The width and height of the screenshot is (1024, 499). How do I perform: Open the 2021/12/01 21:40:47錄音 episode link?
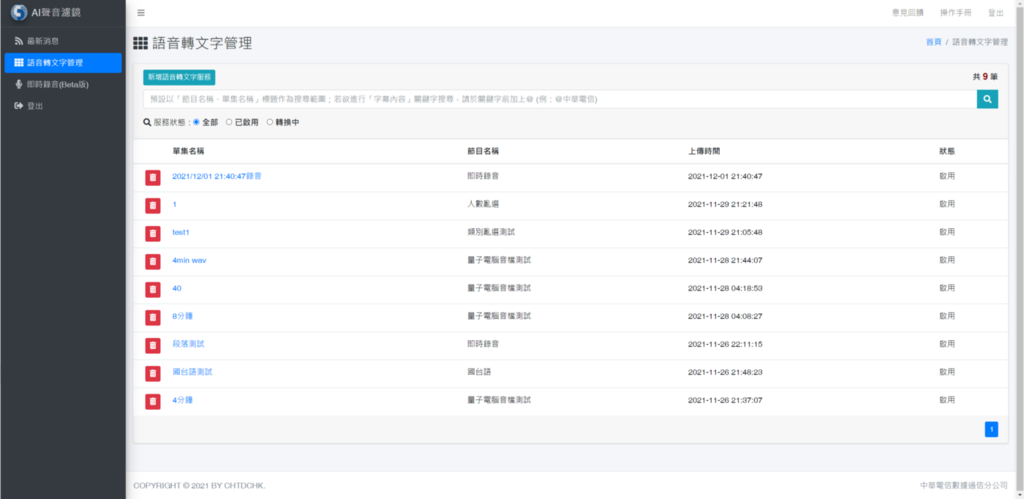click(x=217, y=176)
